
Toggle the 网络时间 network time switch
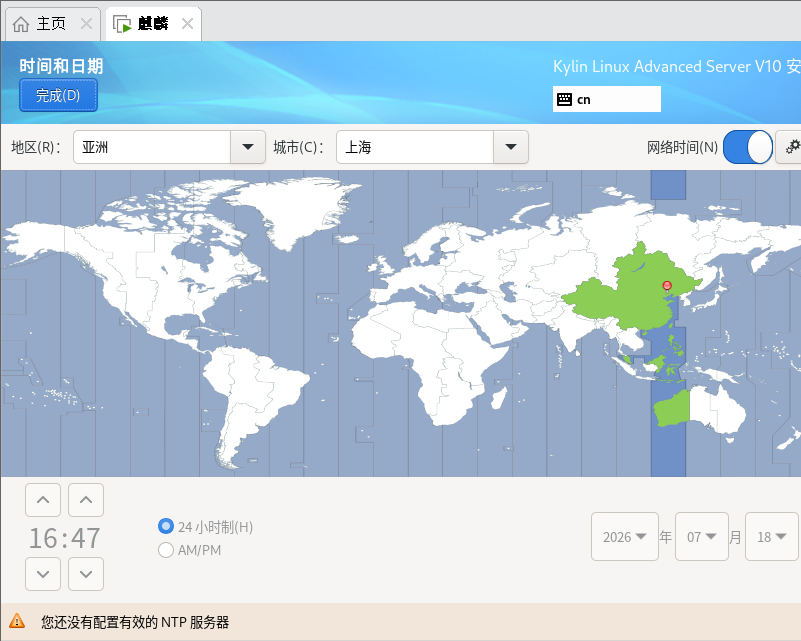(x=747, y=147)
